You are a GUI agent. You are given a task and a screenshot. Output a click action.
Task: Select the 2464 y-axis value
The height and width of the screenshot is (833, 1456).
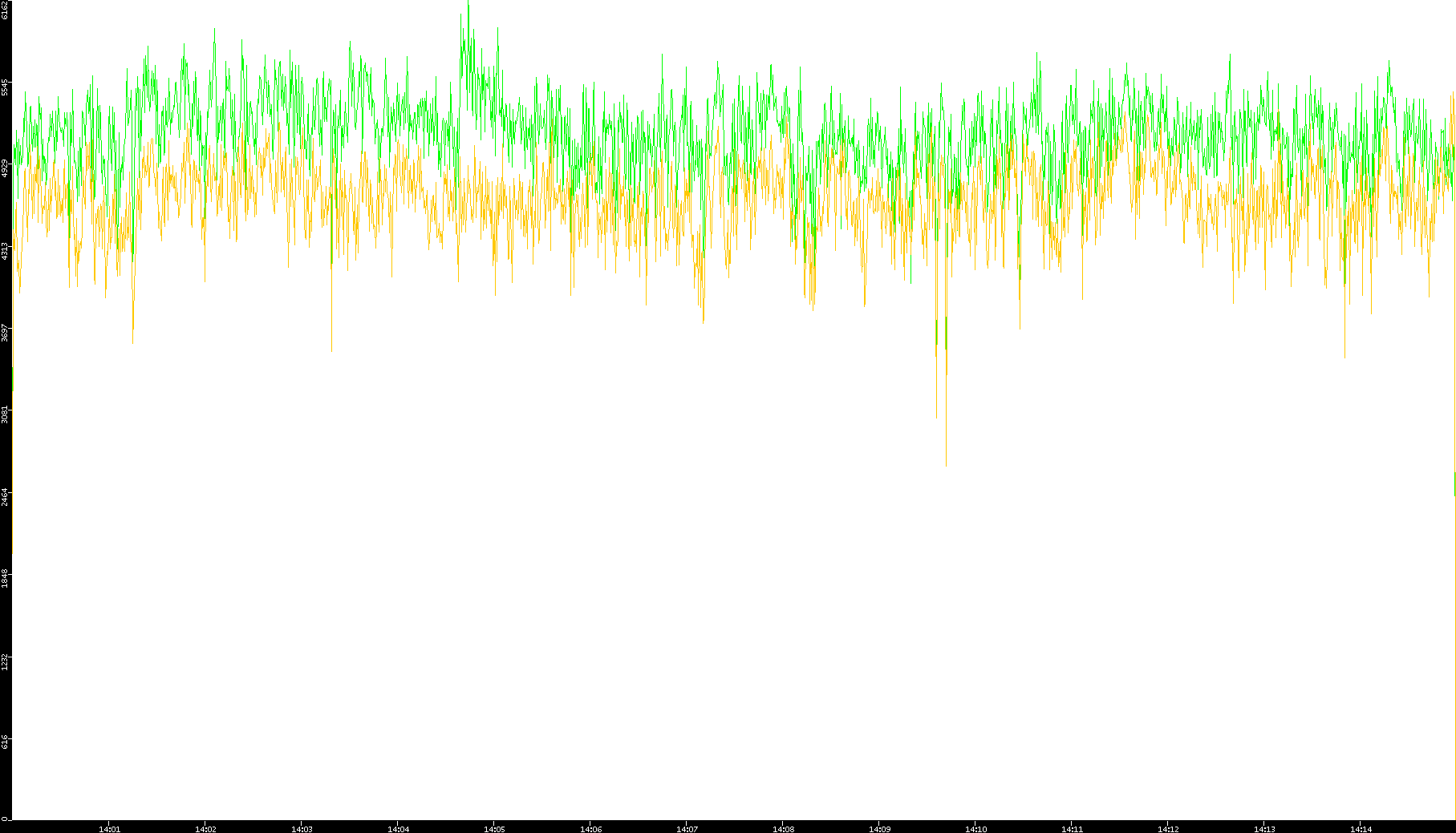click(x=6, y=497)
